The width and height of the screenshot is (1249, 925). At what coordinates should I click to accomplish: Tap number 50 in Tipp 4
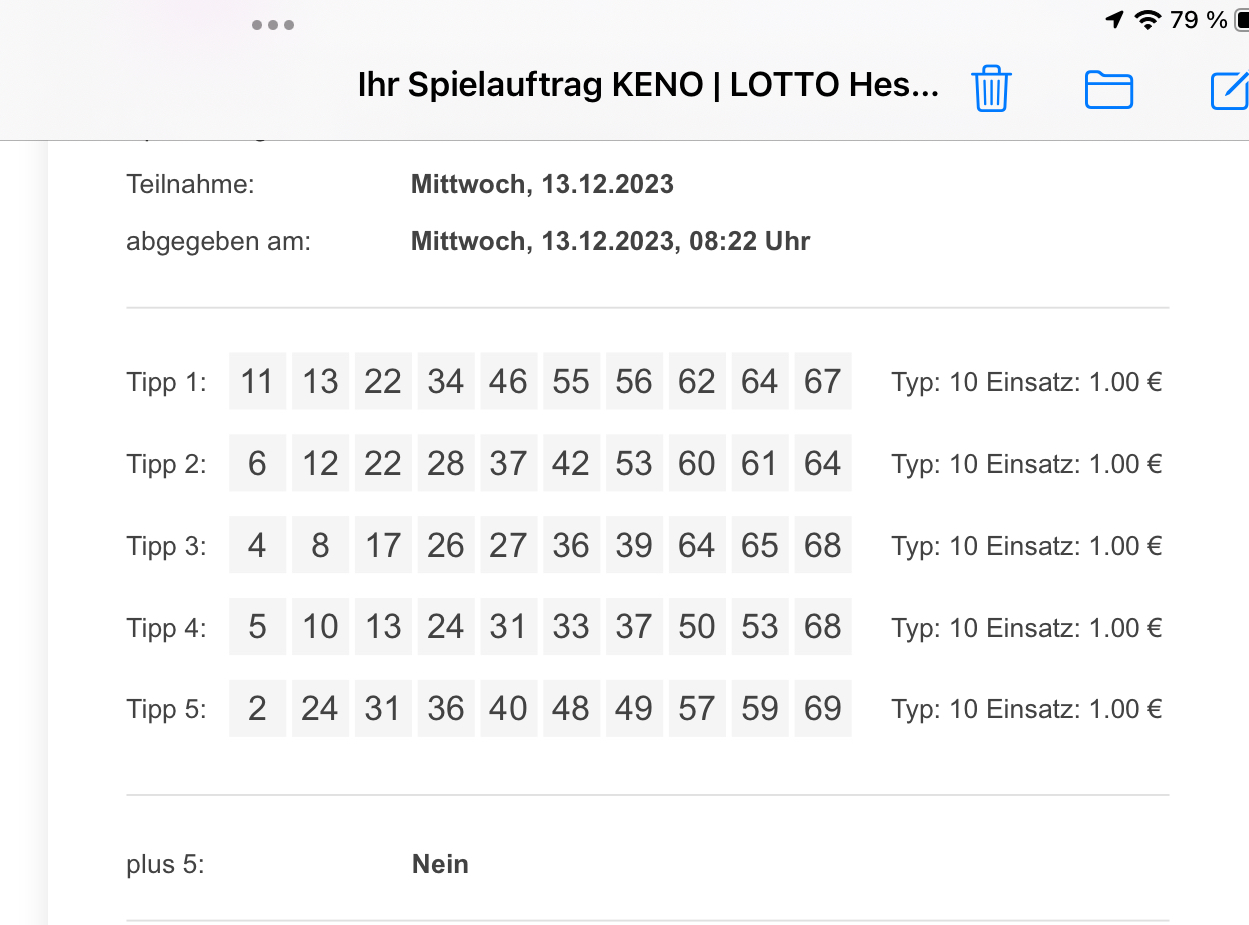pos(697,627)
